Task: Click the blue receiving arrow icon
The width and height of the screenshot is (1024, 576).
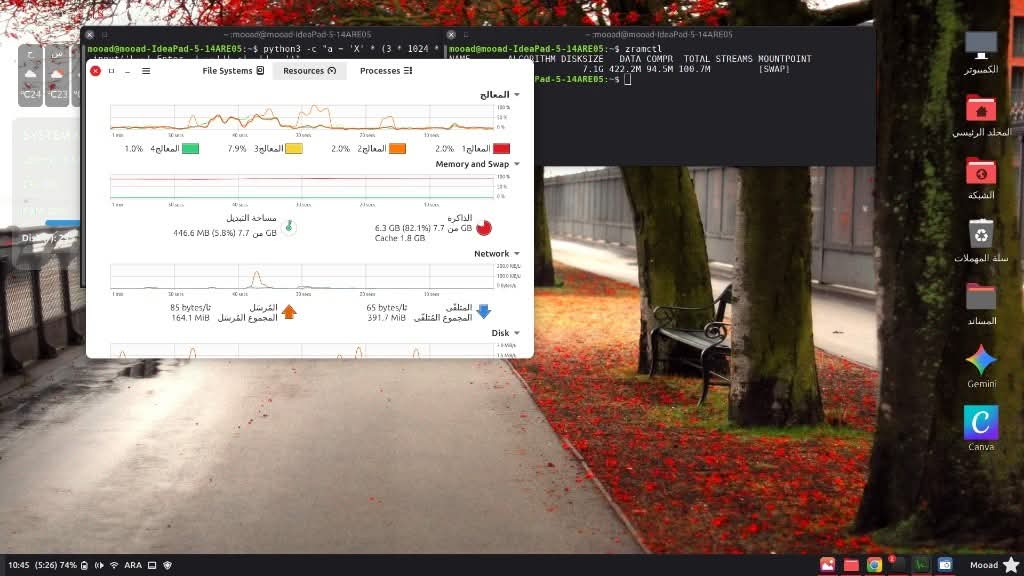Action: tap(483, 312)
